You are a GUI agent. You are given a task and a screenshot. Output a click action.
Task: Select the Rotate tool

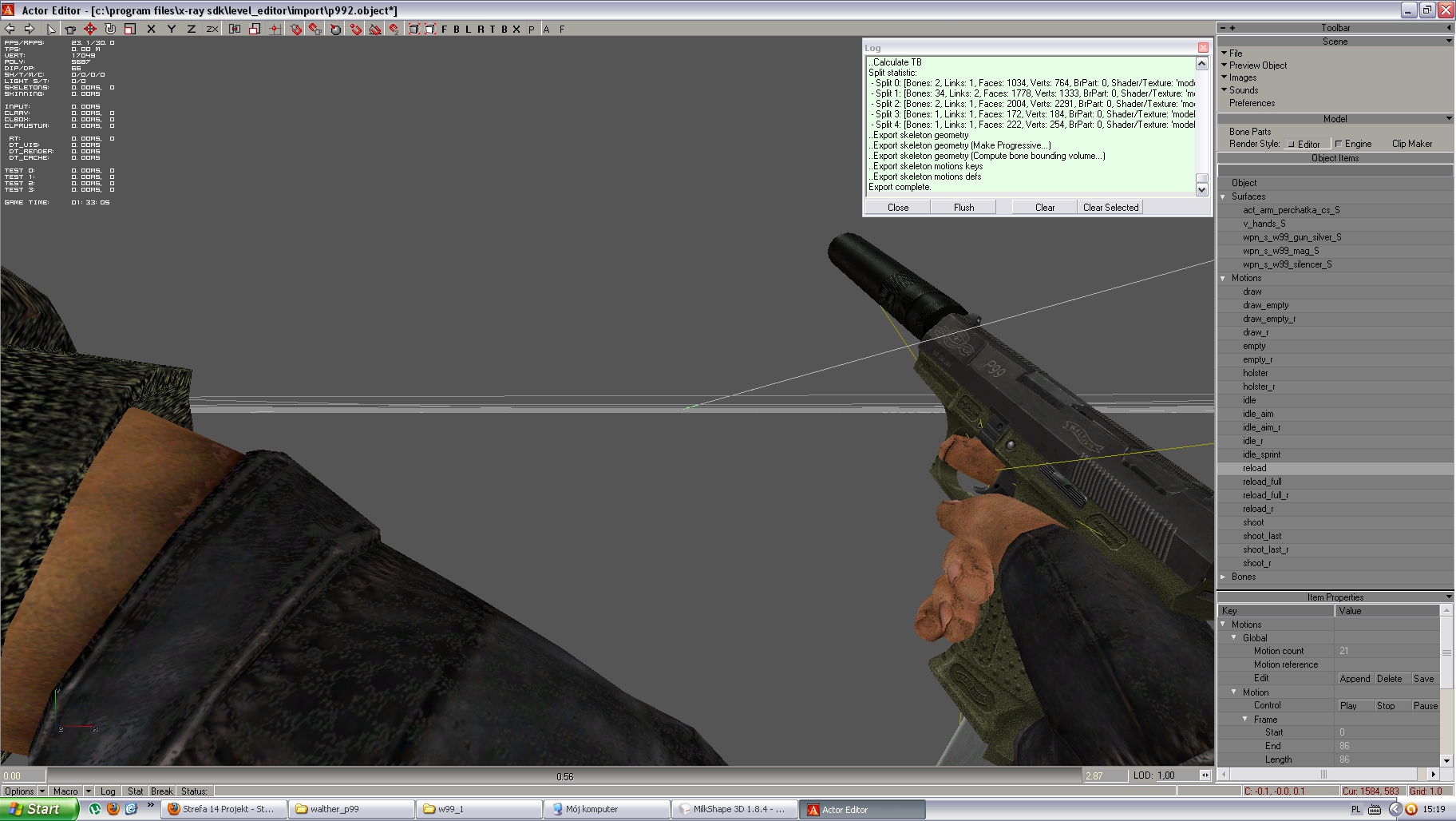tap(110, 29)
